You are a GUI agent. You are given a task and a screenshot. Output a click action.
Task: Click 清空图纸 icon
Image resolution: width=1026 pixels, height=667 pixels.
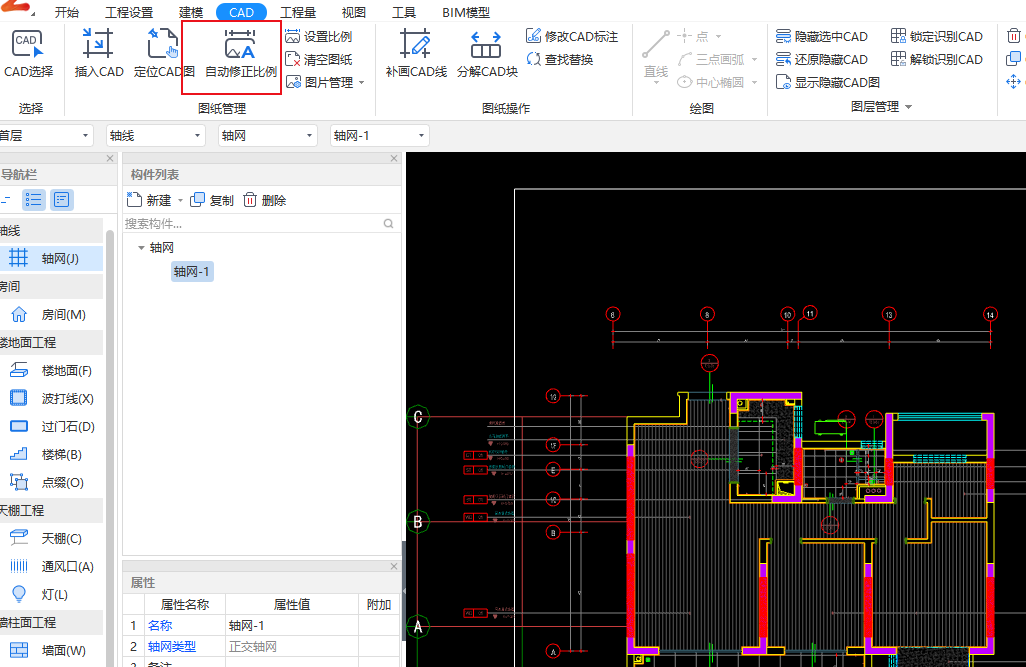pos(292,60)
